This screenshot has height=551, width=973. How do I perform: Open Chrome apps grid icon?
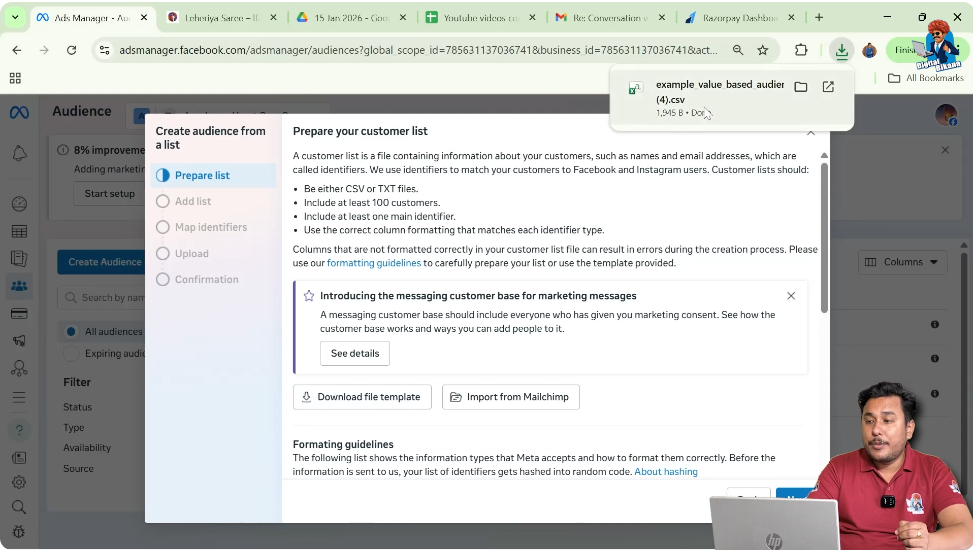click(16, 78)
